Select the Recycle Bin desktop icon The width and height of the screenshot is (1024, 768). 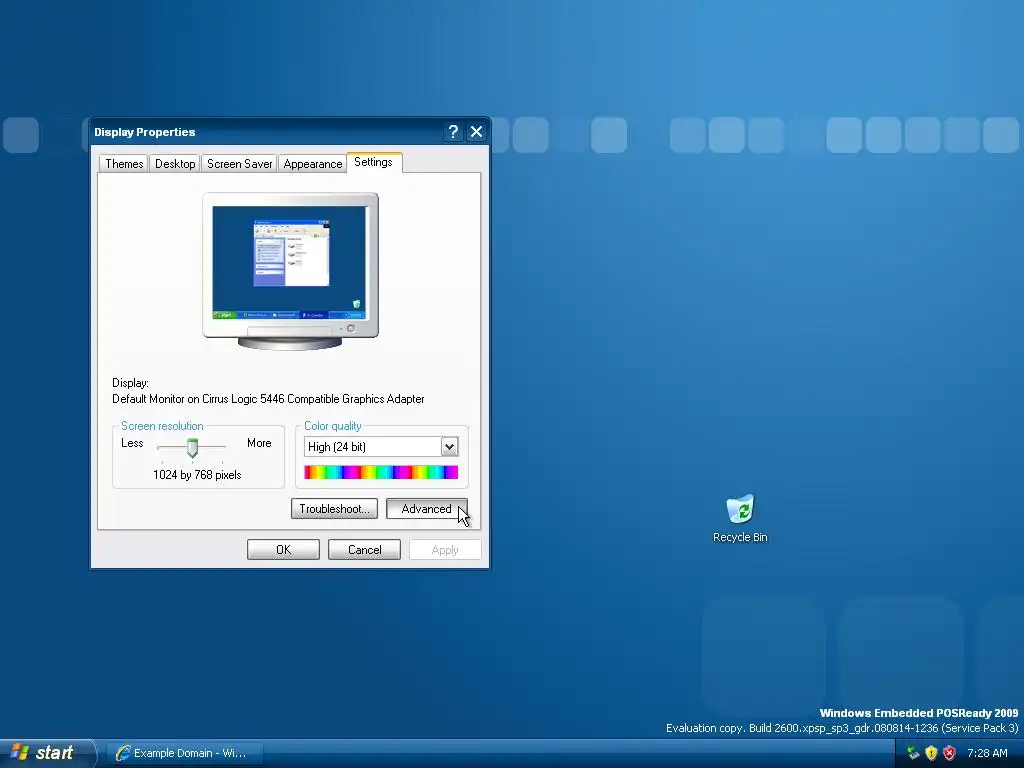[x=740, y=519]
